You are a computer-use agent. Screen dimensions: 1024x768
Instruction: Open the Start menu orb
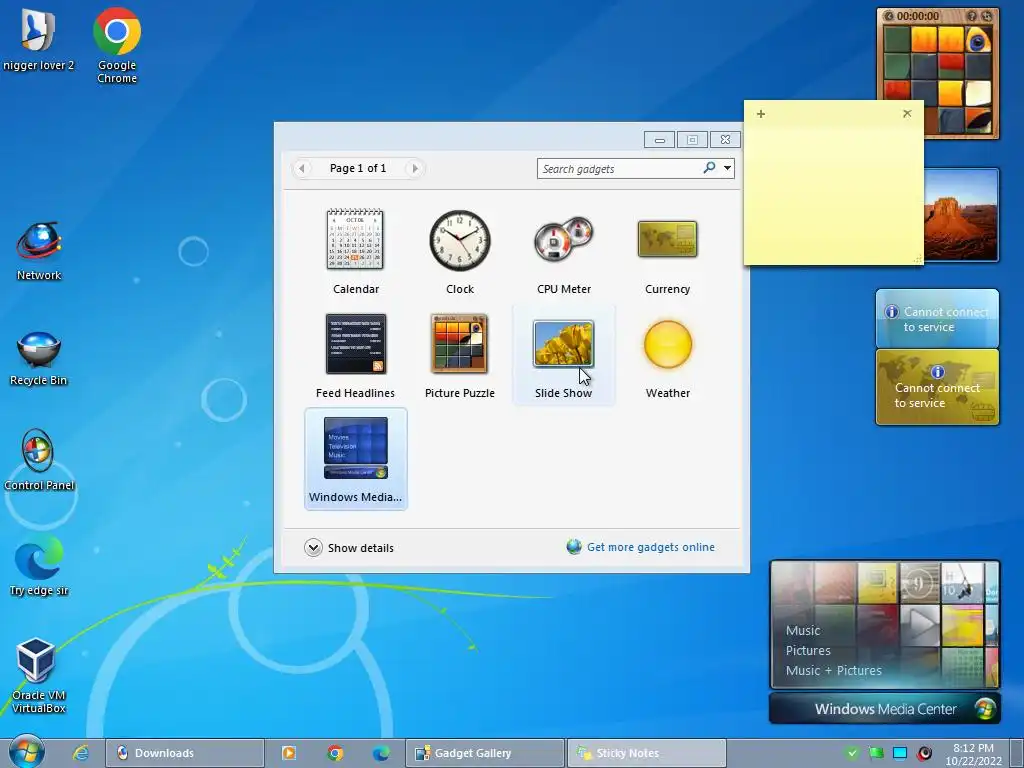[26, 752]
